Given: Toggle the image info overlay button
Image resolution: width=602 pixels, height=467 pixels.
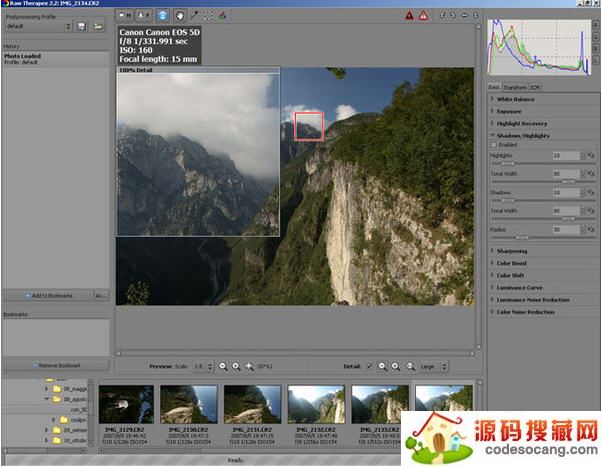Looking at the screenshot, I should (162, 16).
